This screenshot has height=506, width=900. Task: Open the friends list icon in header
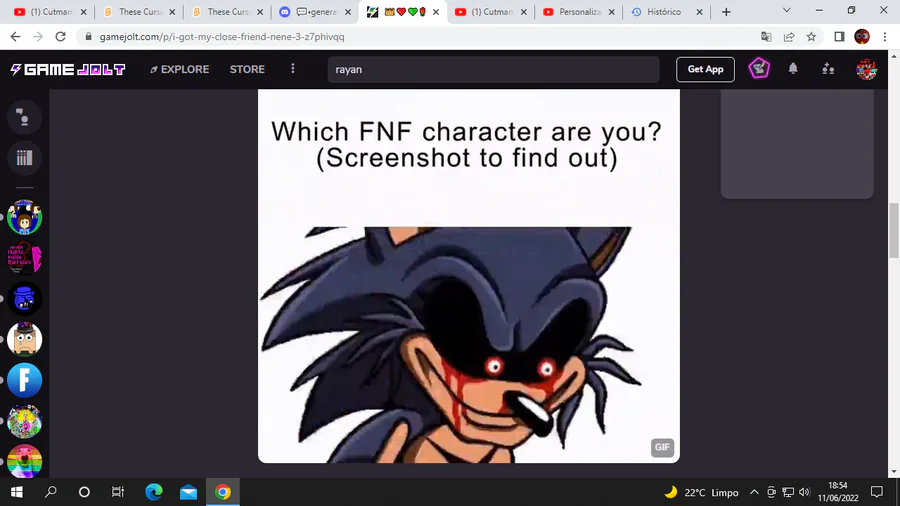click(x=828, y=69)
